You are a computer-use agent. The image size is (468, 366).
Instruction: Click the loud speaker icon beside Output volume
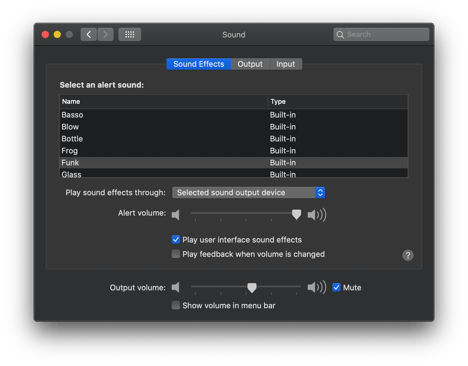(317, 287)
